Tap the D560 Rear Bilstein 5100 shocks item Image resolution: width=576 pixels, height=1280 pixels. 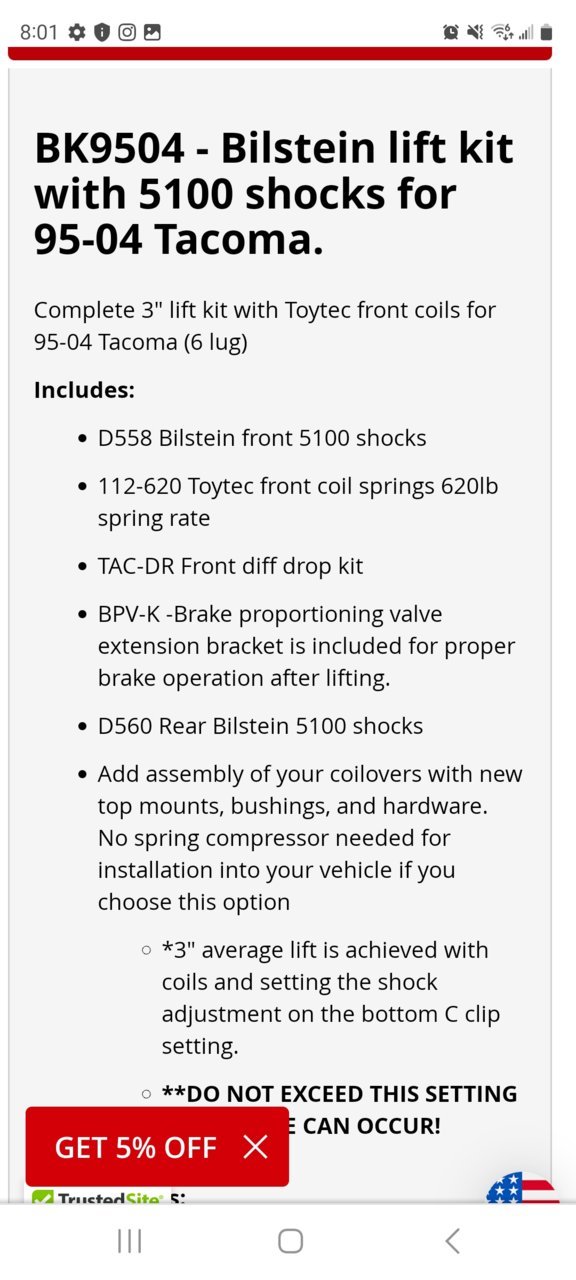click(x=260, y=726)
